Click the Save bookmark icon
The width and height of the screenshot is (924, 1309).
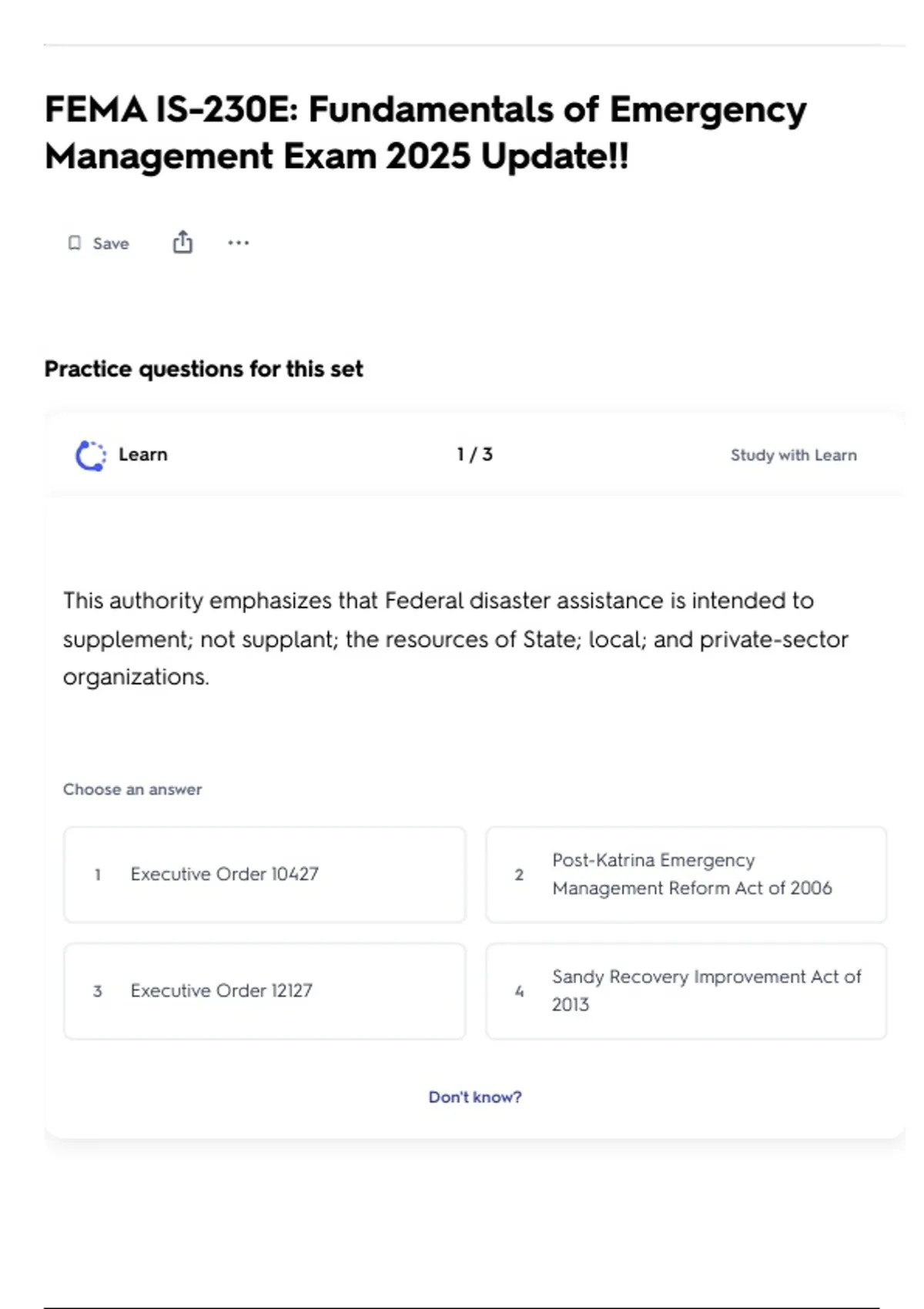[75, 243]
